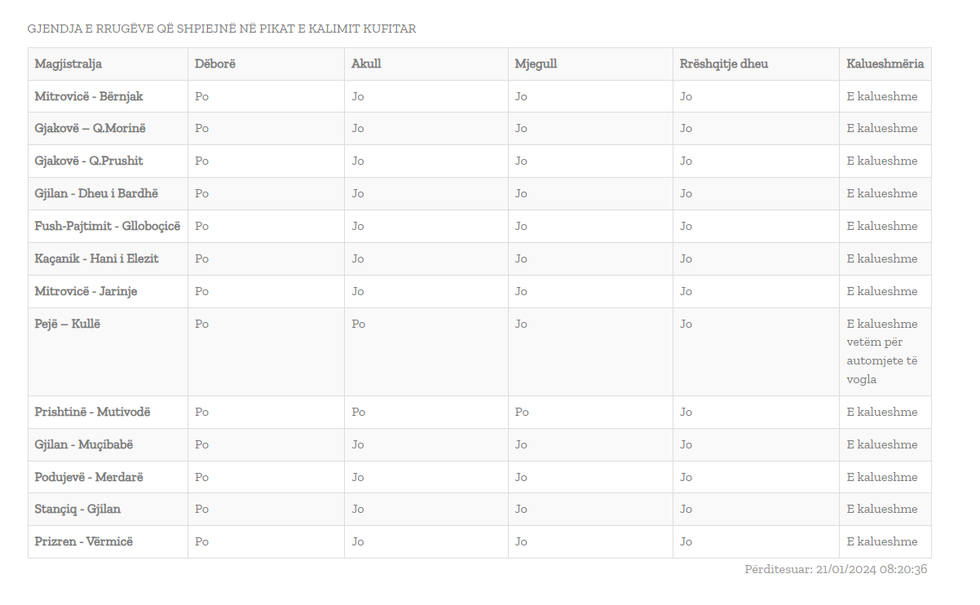This screenshot has width=980, height=605.
Task: Click the Gjilan - Dheu i Bardhë entry
Action: click(x=96, y=194)
